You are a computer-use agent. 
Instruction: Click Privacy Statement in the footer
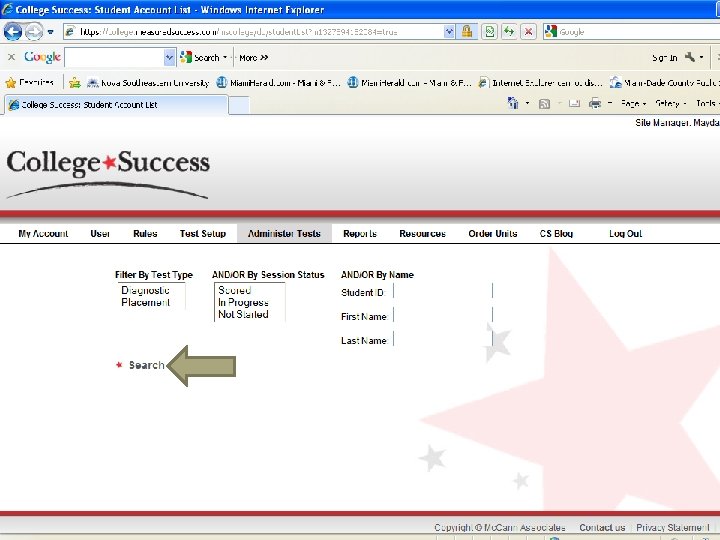(673, 527)
